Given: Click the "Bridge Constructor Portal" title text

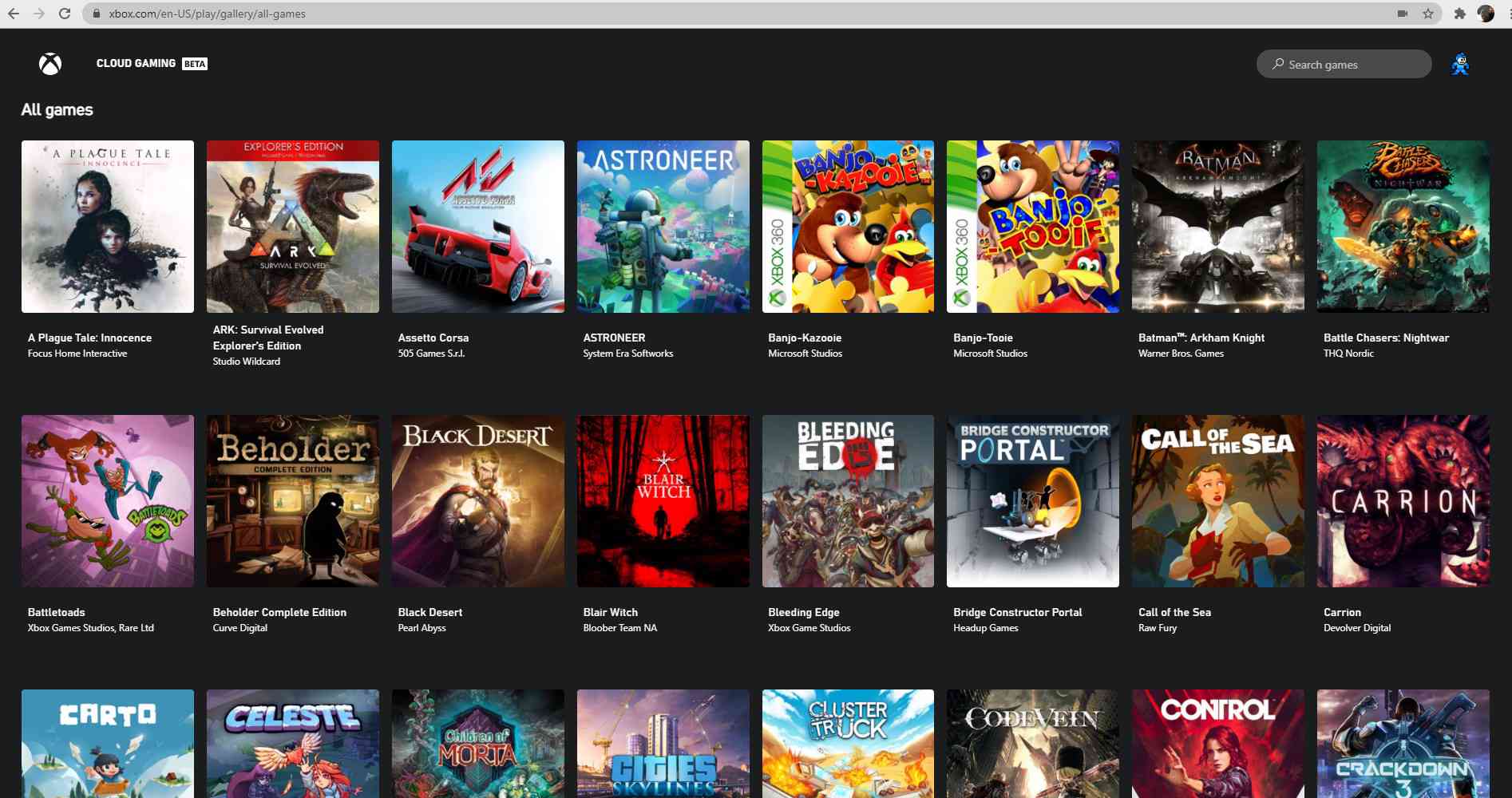Looking at the screenshot, I should point(1018,612).
